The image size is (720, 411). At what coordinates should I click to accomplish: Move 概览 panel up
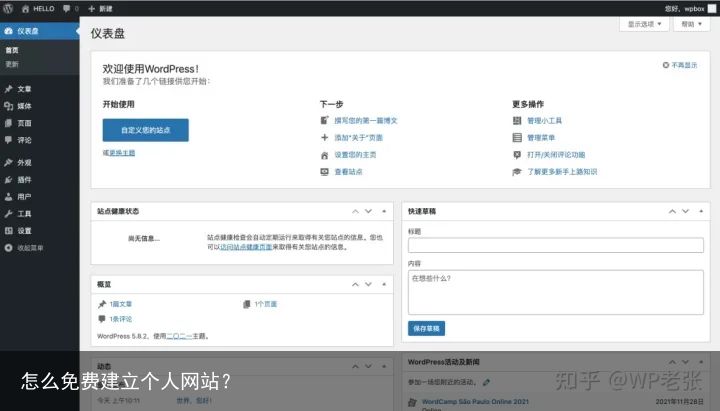tap(355, 284)
